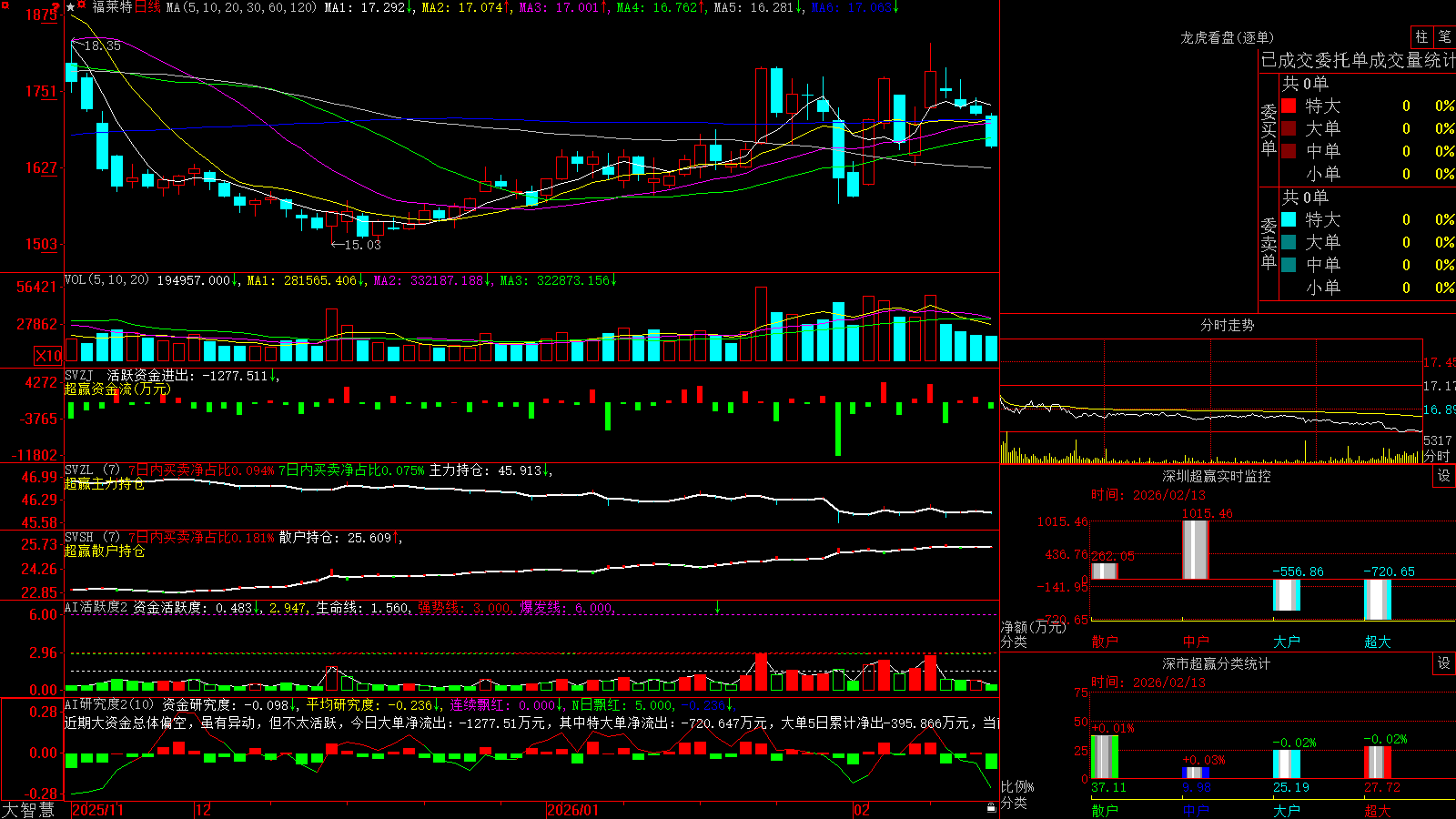The width and height of the screenshot is (1456, 819).
Task: Click the teal 中单 sell-order swatch
Action: coord(1289,265)
